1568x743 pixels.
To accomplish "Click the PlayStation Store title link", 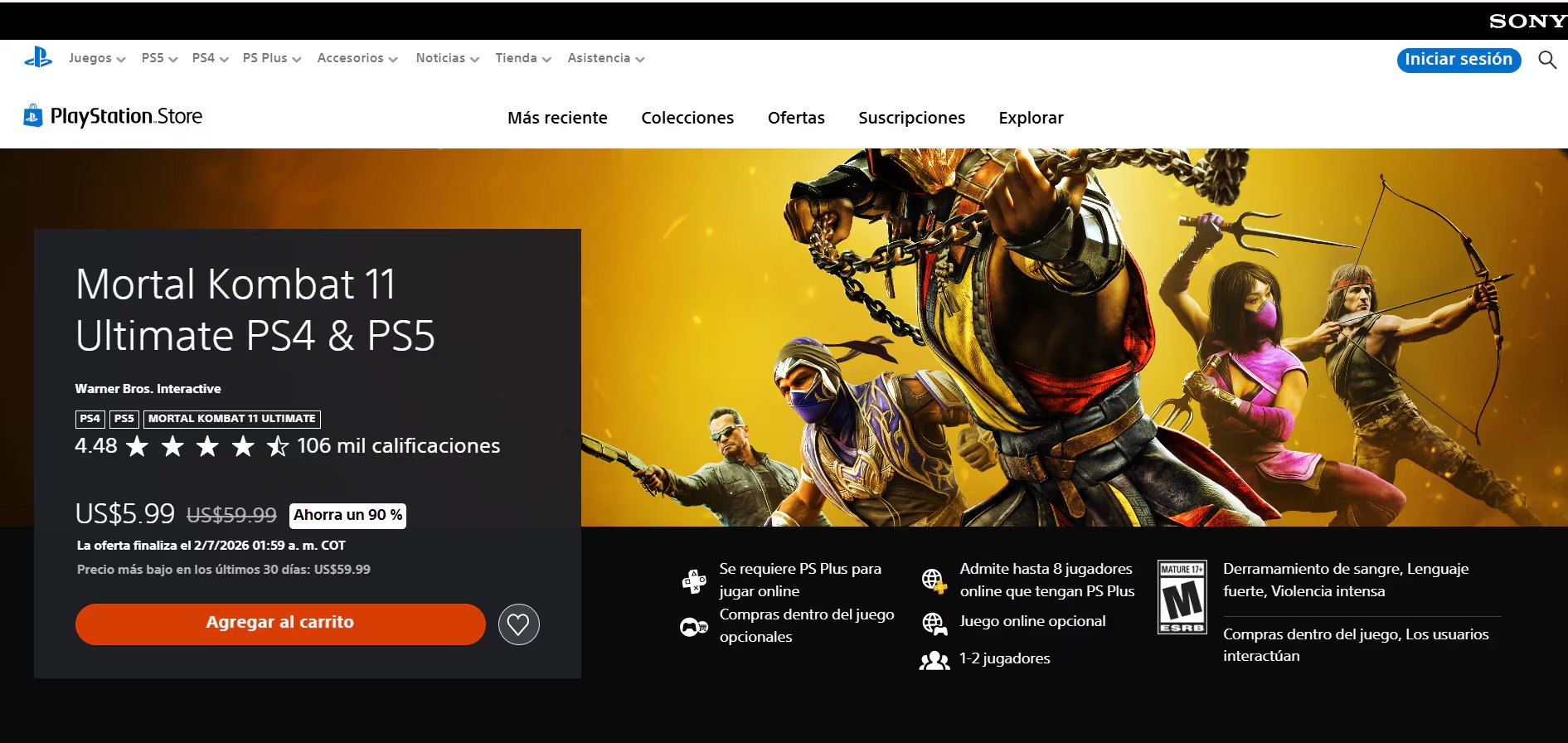I will (126, 116).
